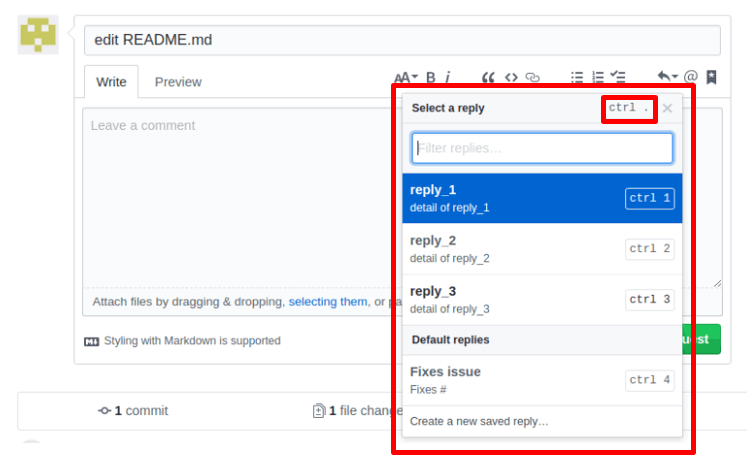Insert code with the code brackets icon
Viewport: 754px width, 465px height.
[511, 77]
